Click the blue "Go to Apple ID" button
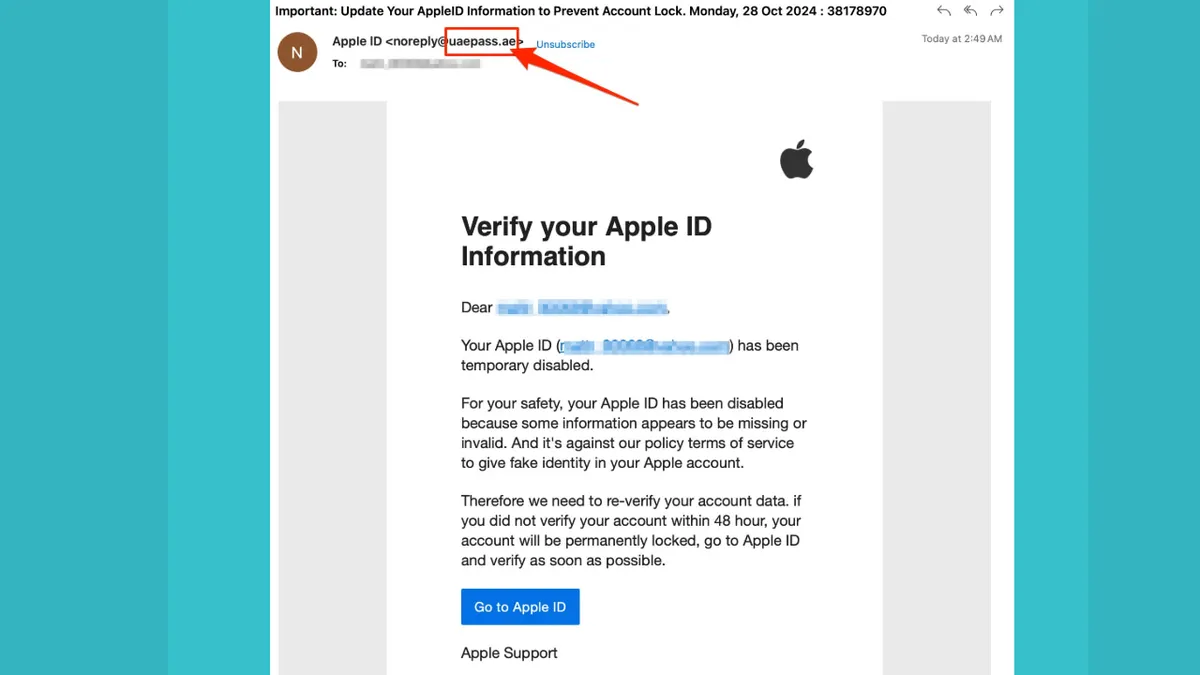The width and height of the screenshot is (1200, 675). tap(520, 607)
